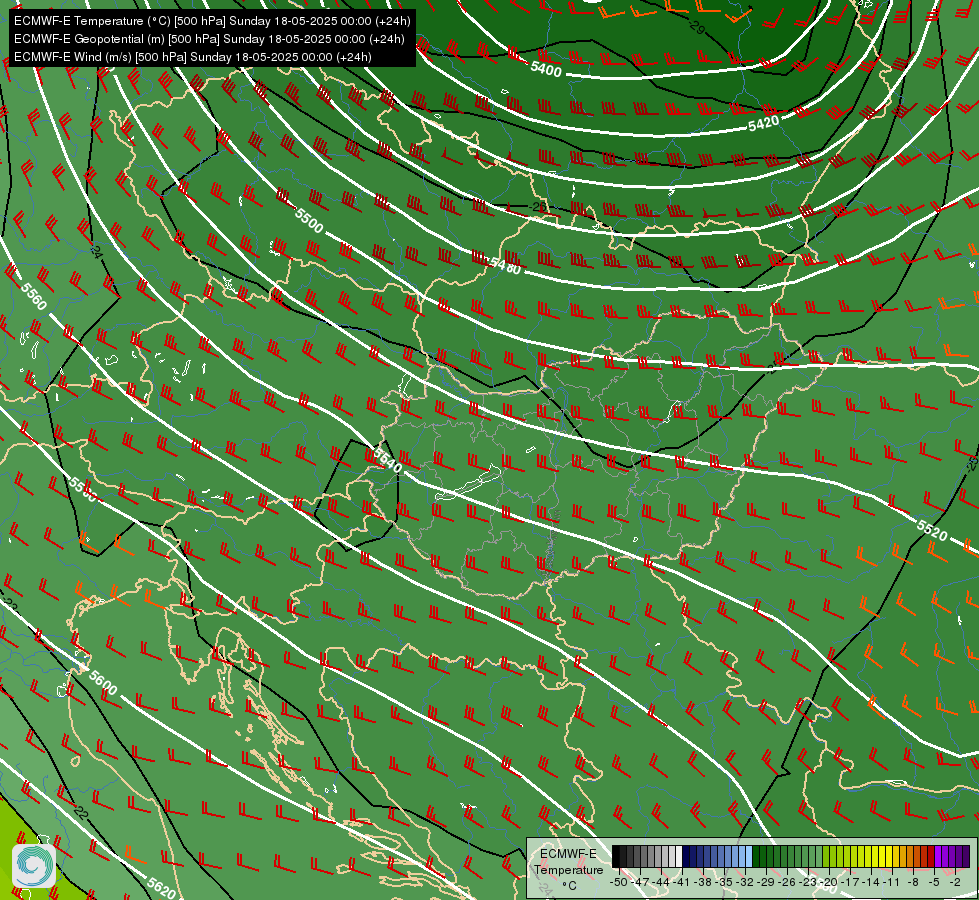Click the -29 tick label in the legend
This screenshot has height=900, width=979.
pyautogui.click(x=765, y=882)
